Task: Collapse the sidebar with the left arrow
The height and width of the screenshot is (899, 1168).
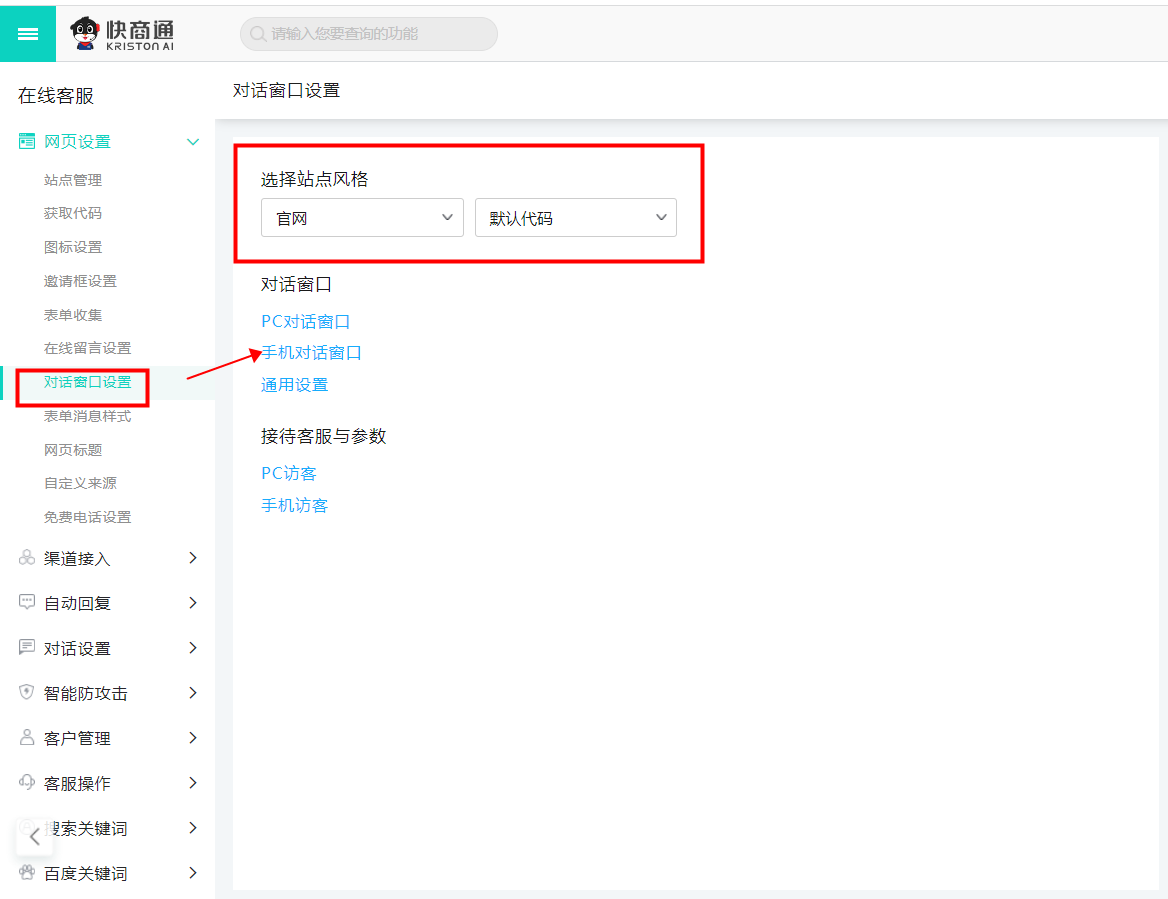Action: [x=34, y=837]
